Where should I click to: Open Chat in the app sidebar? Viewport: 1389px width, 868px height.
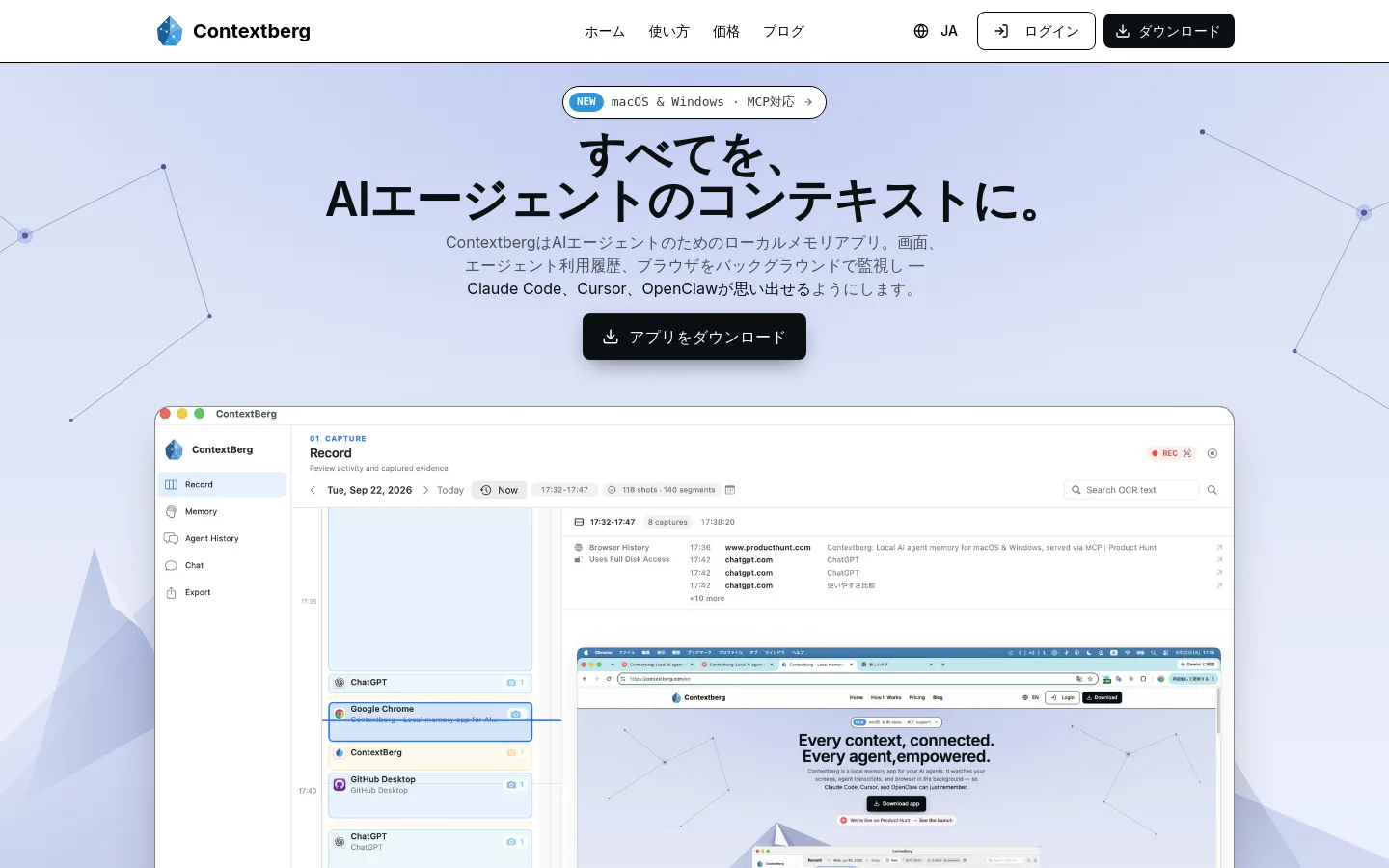click(223, 565)
